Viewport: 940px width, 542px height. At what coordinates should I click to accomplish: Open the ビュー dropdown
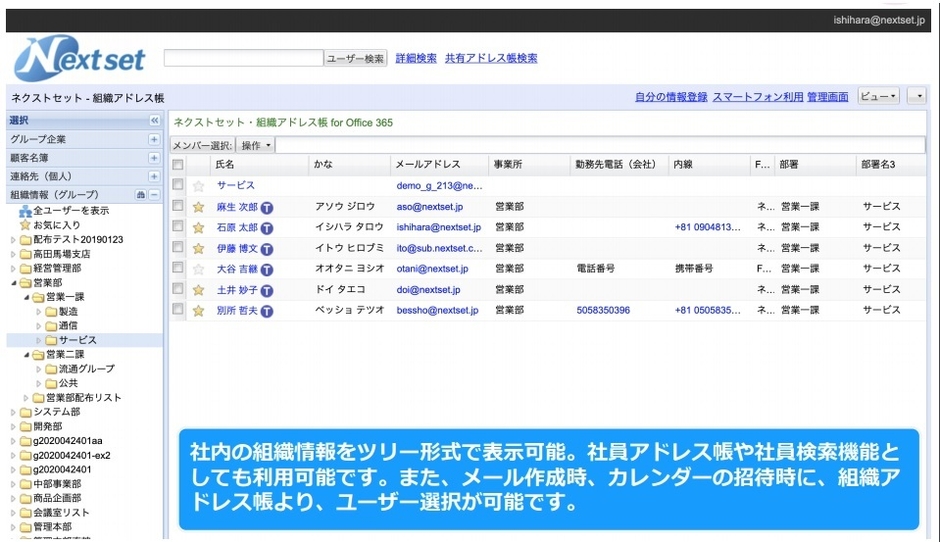point(878,96)
